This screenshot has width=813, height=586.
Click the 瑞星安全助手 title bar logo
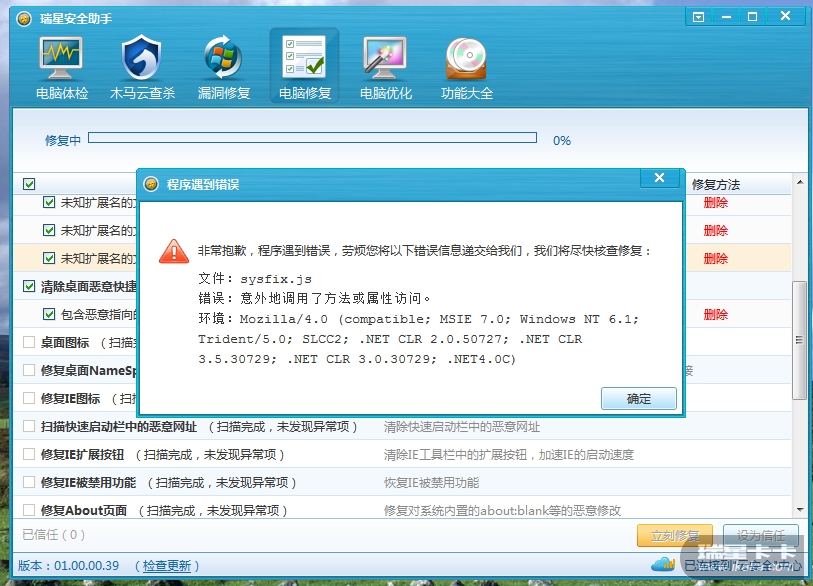pyautogui.click(x=23, y=19)
